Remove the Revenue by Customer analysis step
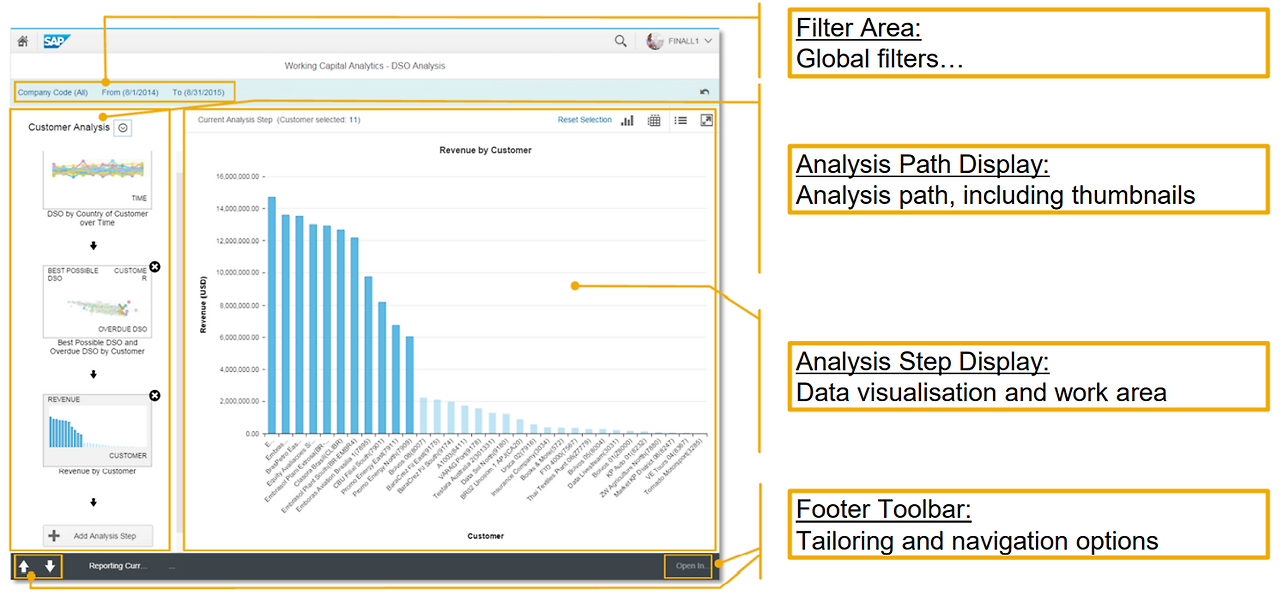Viewport: 1280px width, 593px height. (155, 395)
